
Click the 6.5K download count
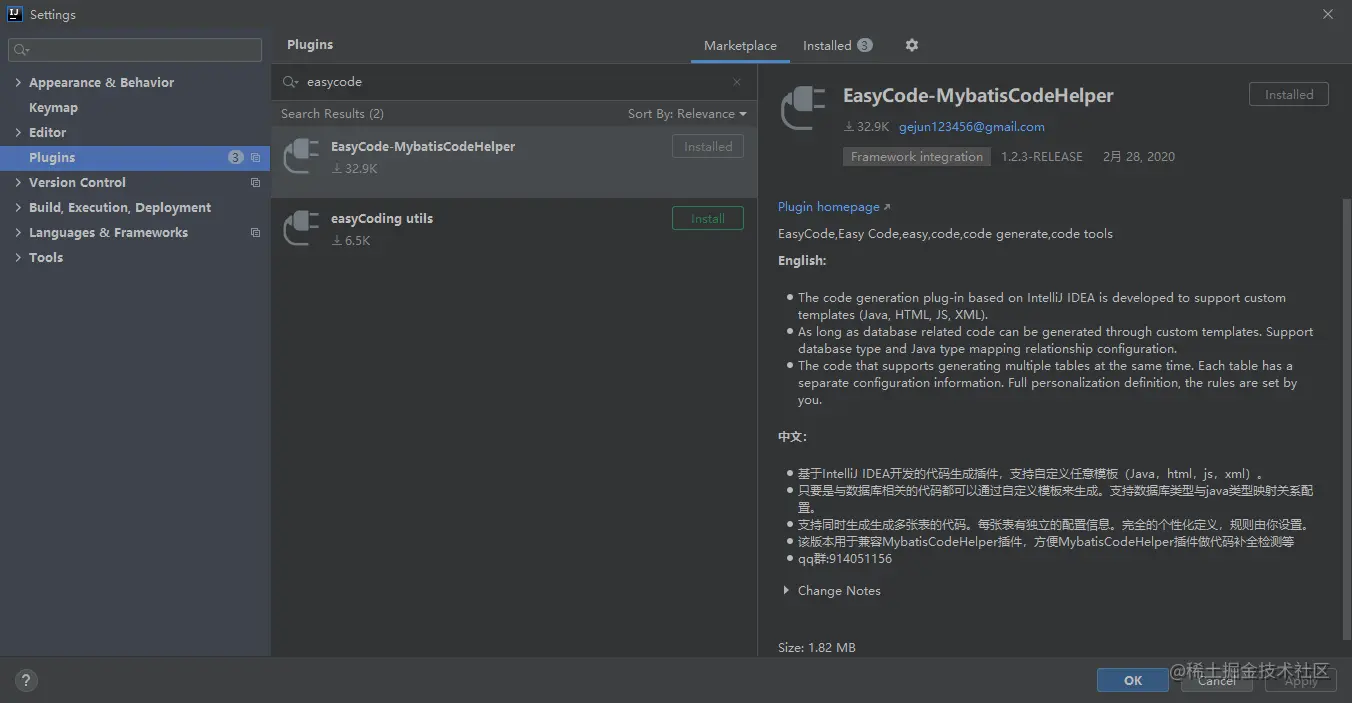(x=351, y=241)
